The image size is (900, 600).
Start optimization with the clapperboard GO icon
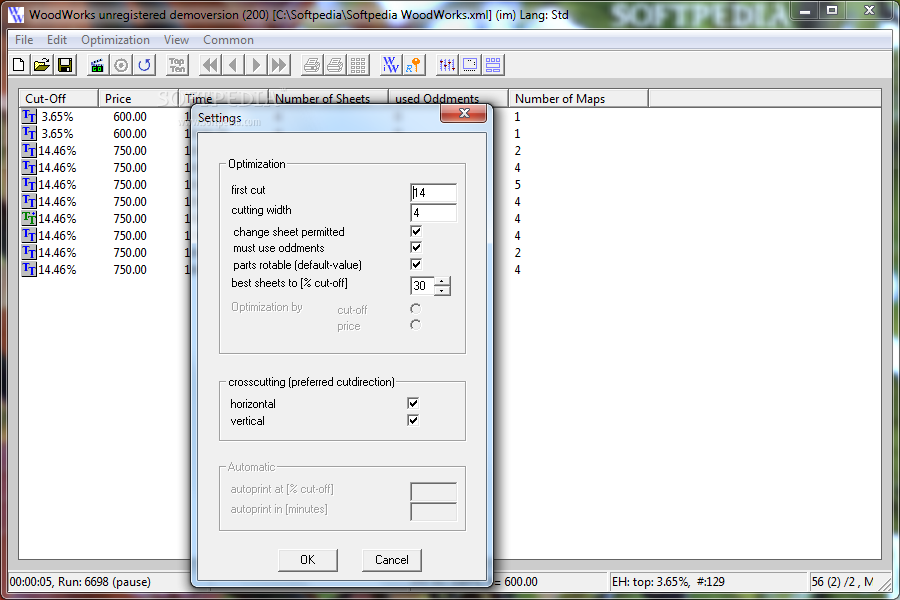[x=97, y=65]
